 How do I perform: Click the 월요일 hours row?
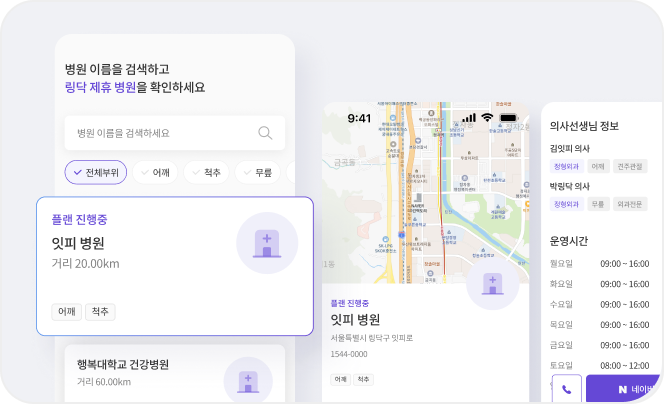(599, 264)
